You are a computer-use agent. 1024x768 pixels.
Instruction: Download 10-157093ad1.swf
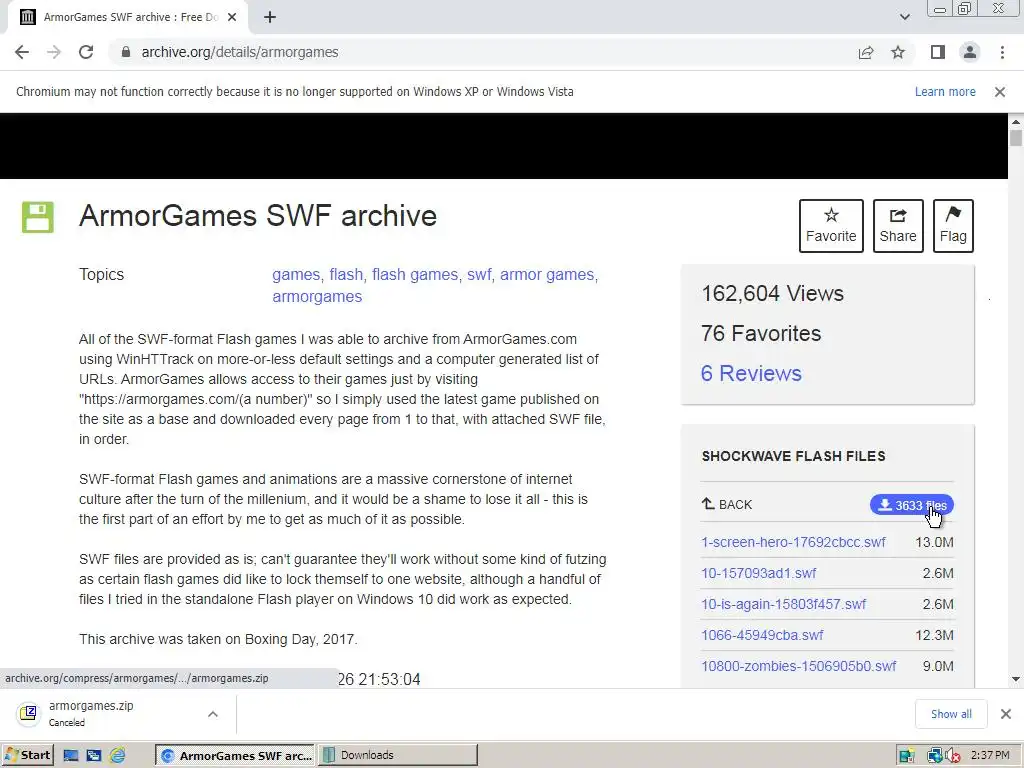pyautogui.click(x=759, y=573)
